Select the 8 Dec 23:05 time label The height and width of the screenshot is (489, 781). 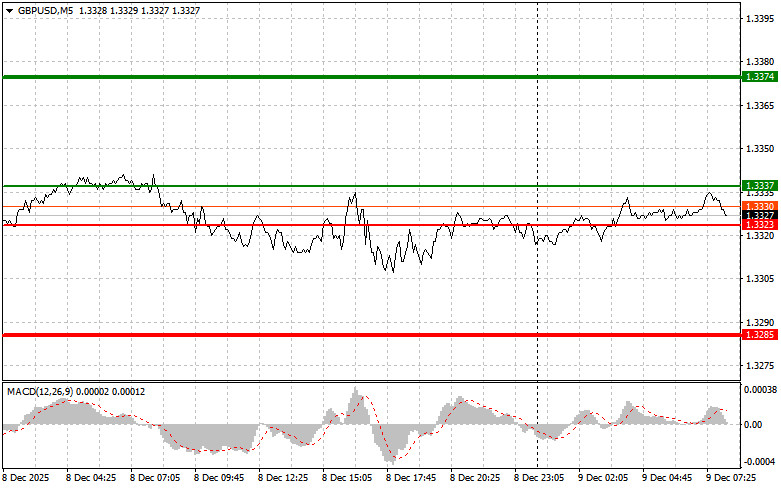[x=539, y=478]
